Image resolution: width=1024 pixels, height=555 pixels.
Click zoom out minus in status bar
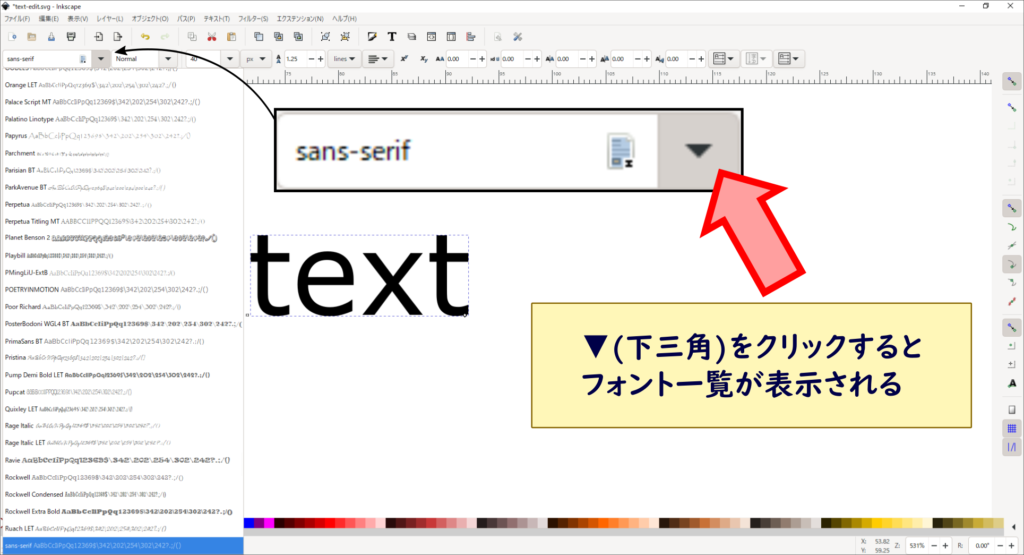[x=935, y=546]
